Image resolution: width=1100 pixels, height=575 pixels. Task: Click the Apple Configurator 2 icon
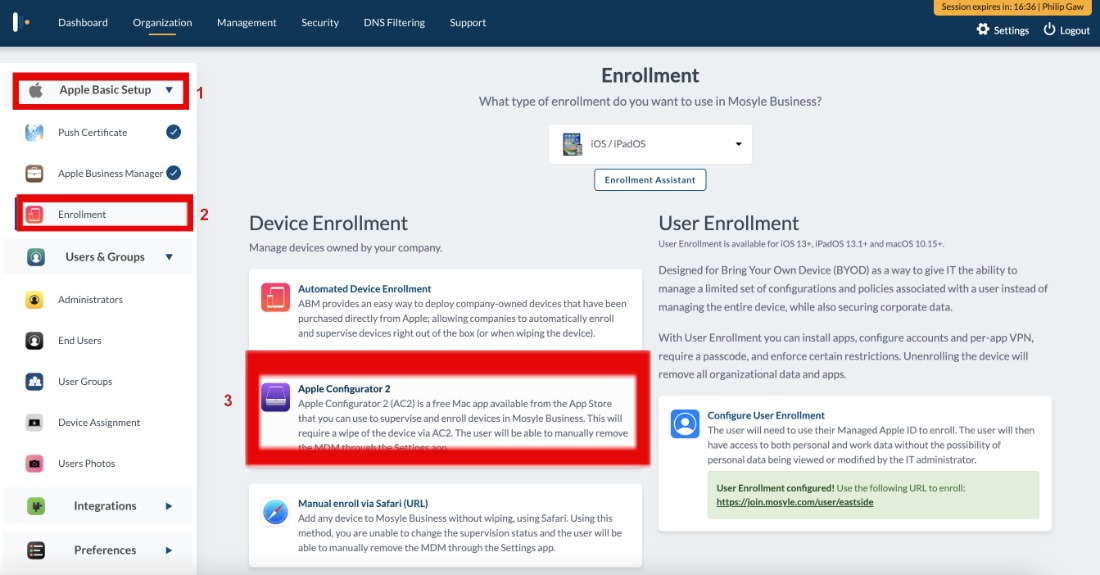pyautogui.click(x=275, y=397)
